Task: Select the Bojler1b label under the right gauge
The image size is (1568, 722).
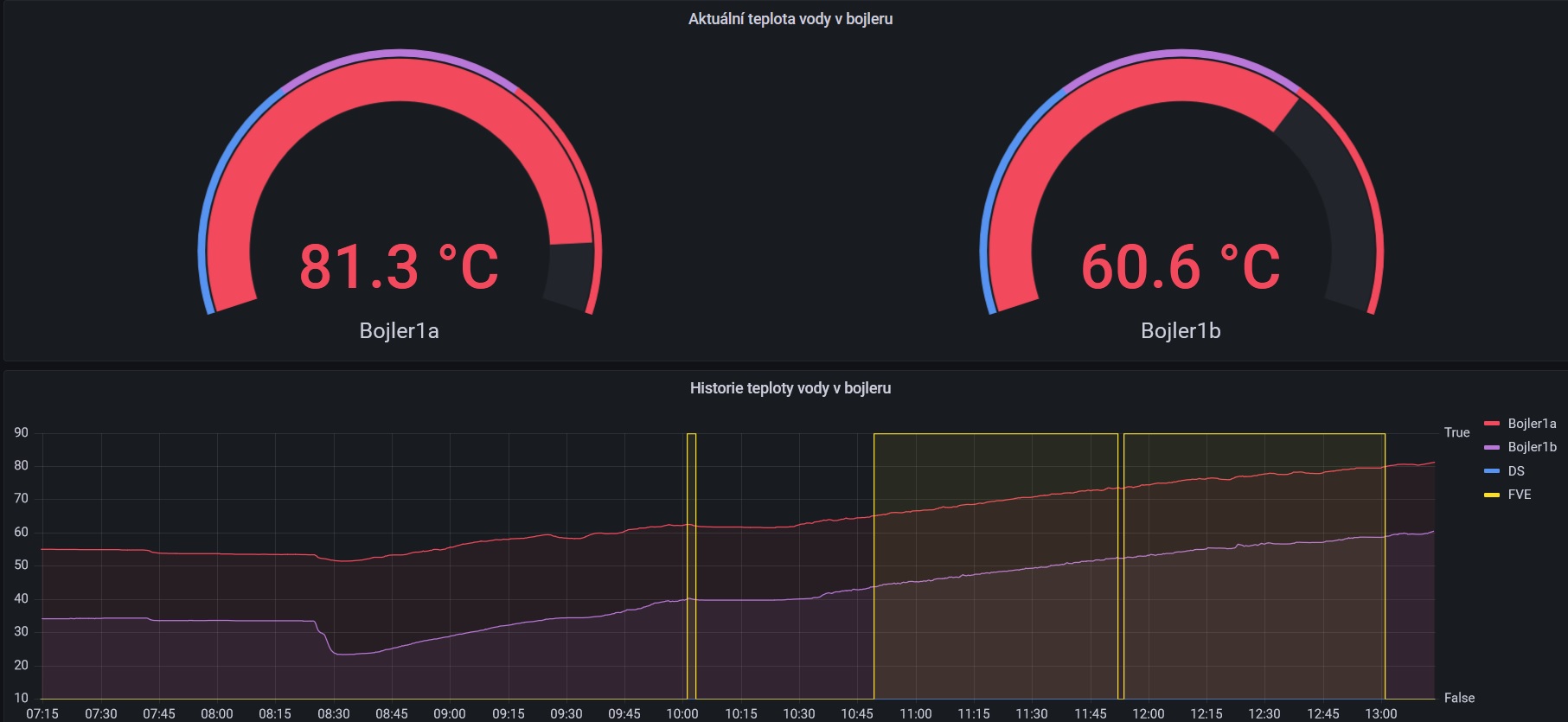Action: 1181,331
